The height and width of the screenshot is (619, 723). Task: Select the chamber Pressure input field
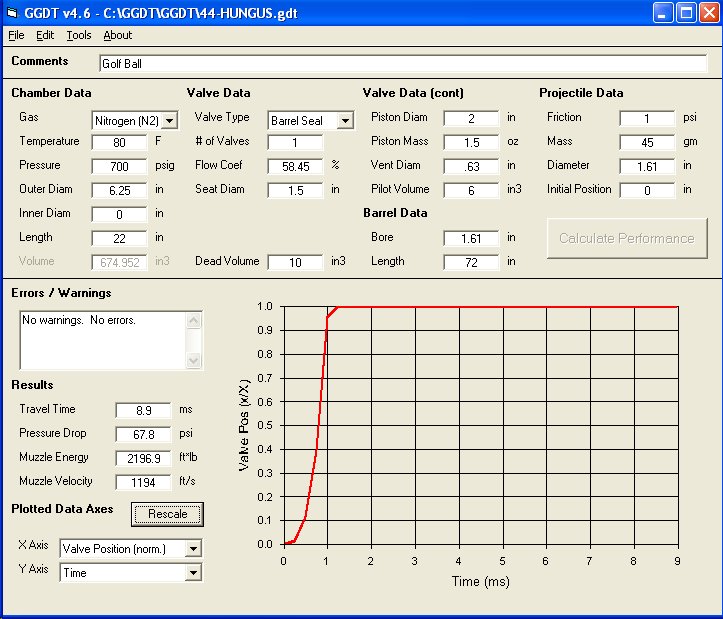point(119,166)
